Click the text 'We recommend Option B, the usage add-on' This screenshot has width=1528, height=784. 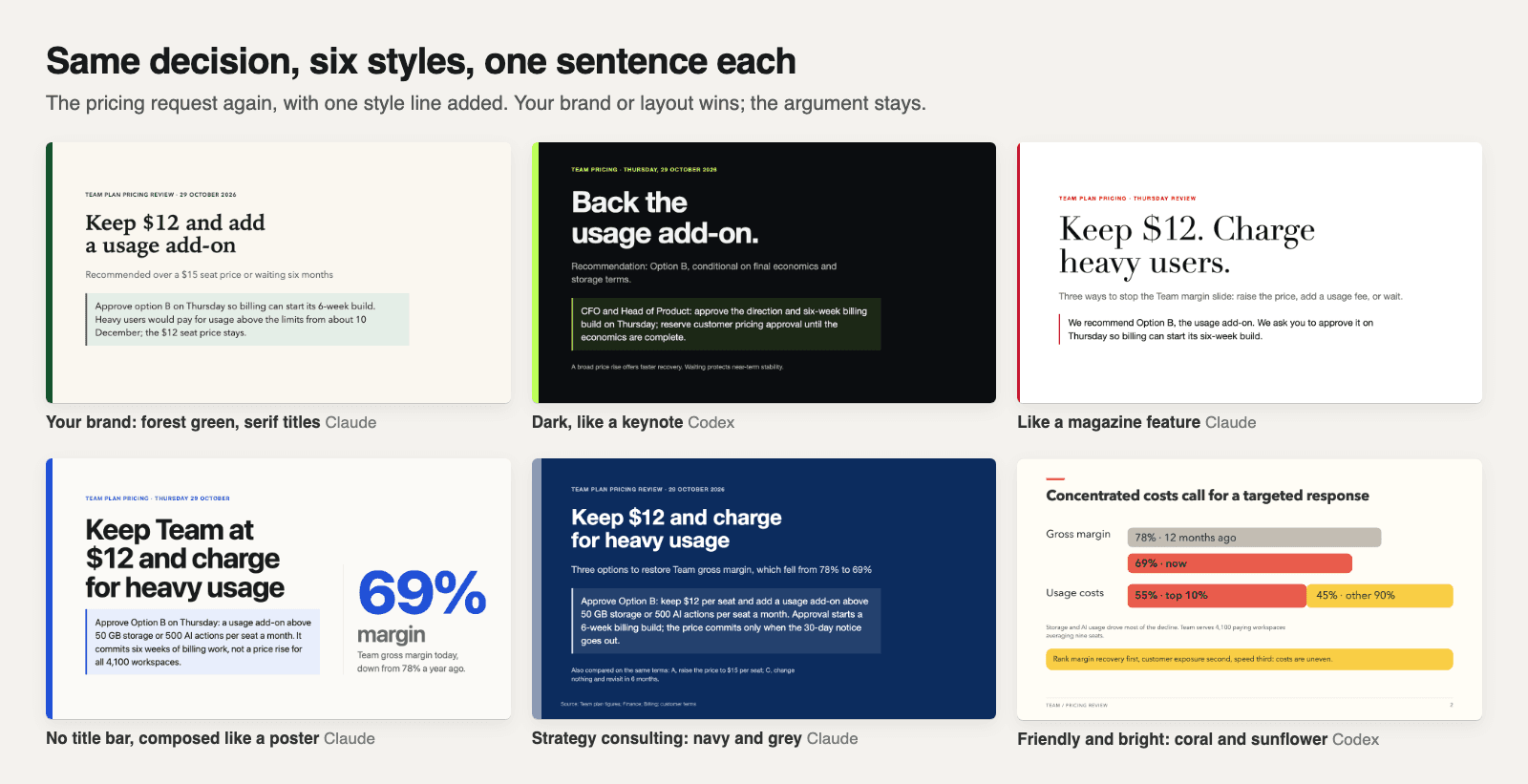(x=1220, y=329)
